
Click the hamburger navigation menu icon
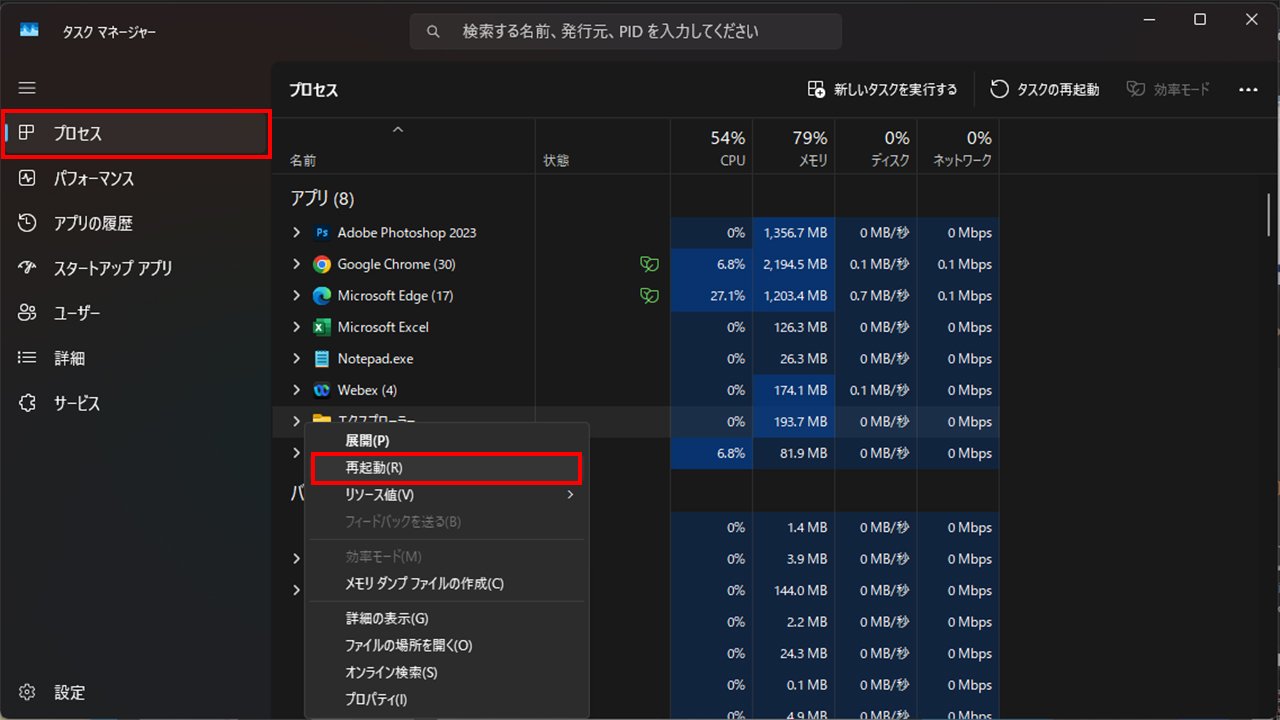(27, 88)
